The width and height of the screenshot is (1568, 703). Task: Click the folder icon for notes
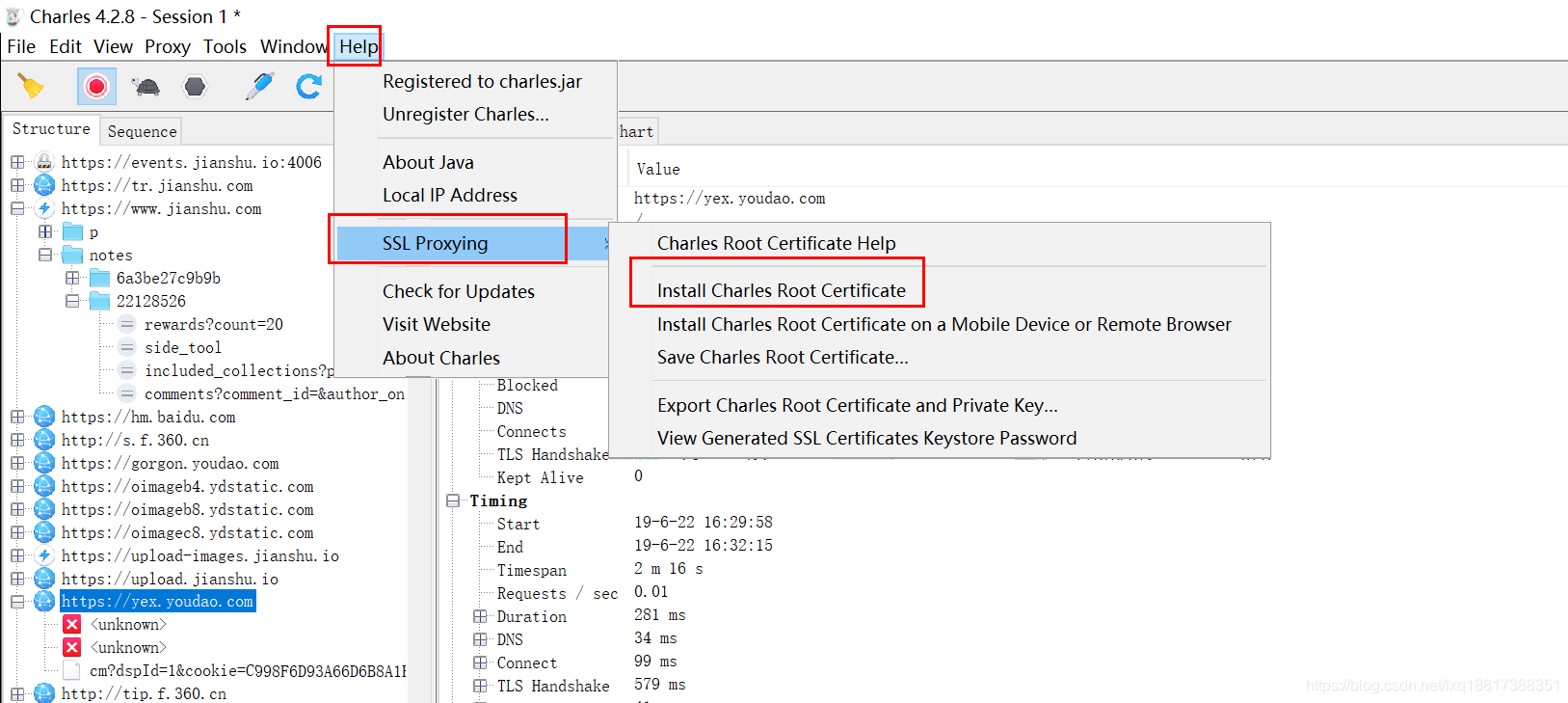point(72,255)
